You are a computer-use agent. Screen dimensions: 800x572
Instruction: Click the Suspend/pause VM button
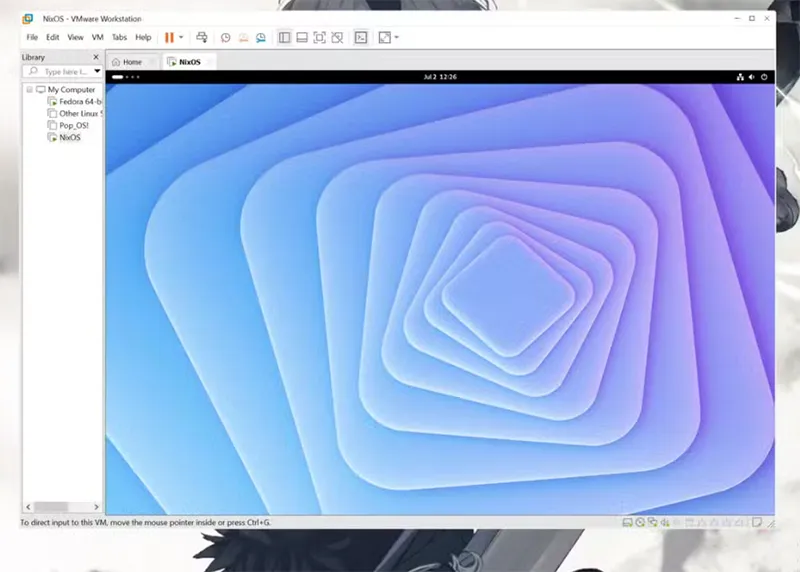tap(169, 37)
